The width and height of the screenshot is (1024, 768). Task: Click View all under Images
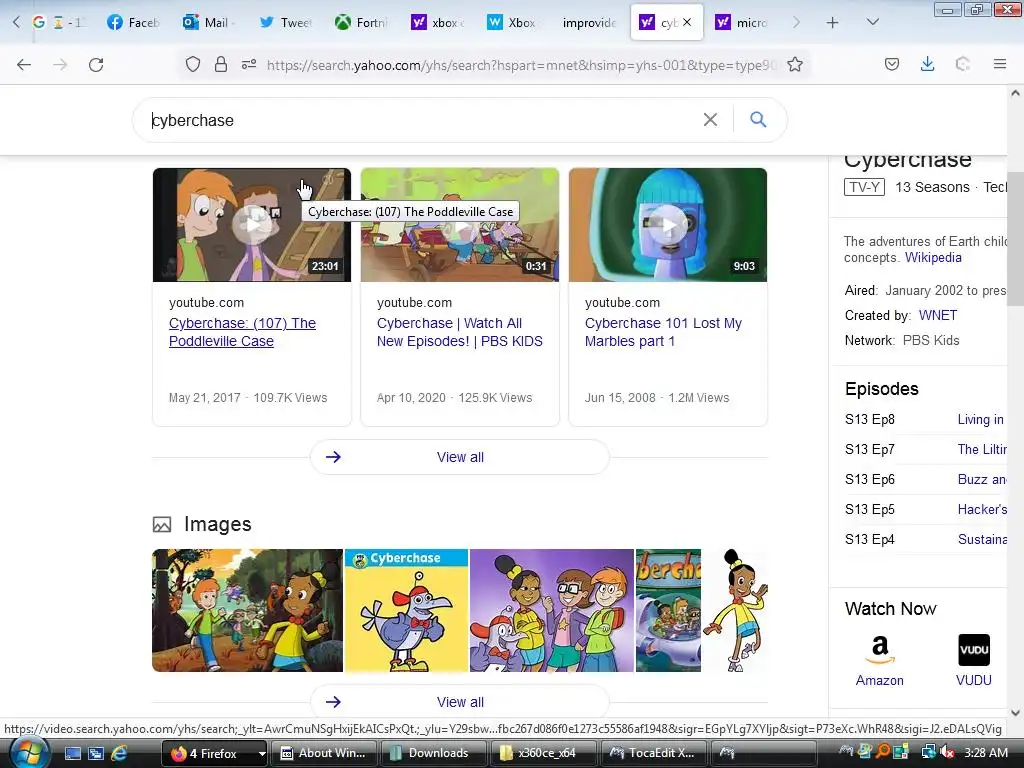(x=460, y=702)
